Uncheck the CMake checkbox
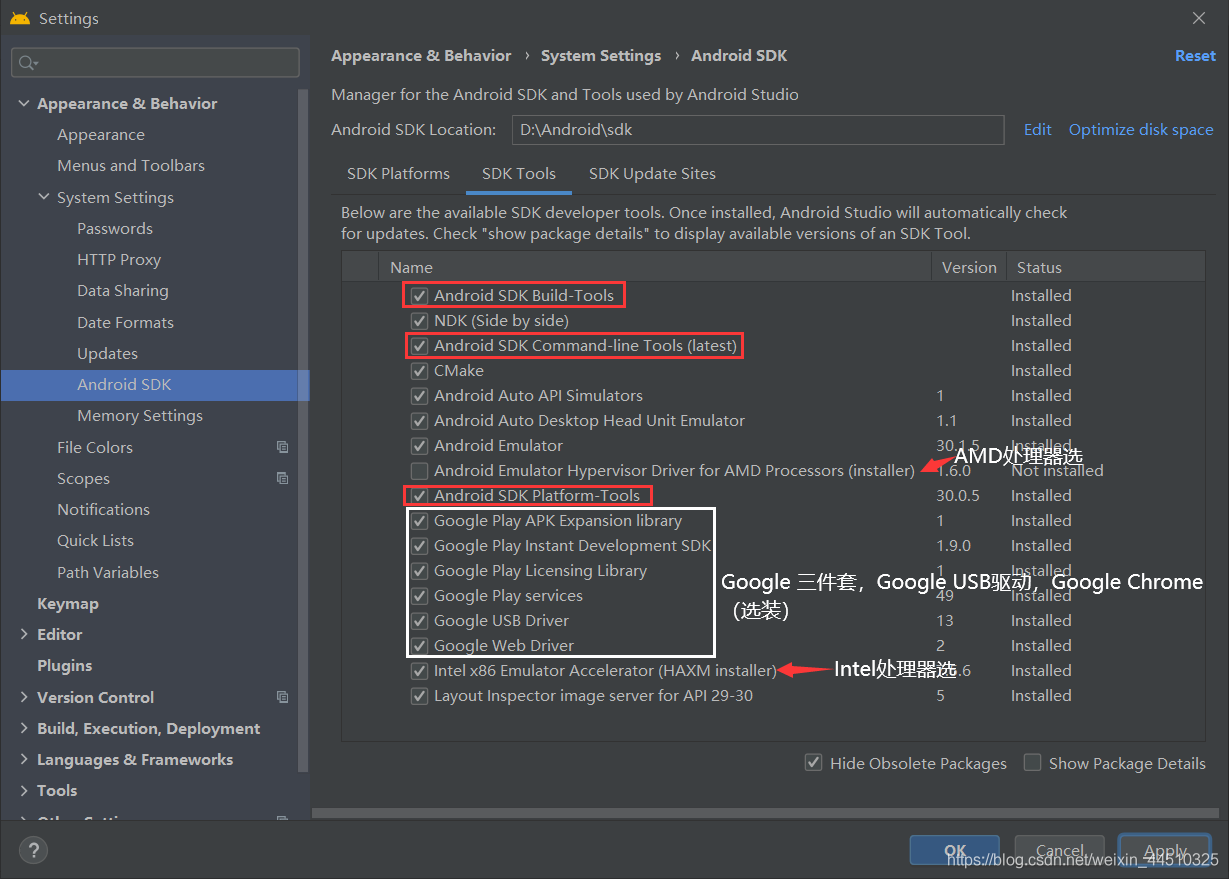Viewport: 1229px width, 879px height. [419, 371]
